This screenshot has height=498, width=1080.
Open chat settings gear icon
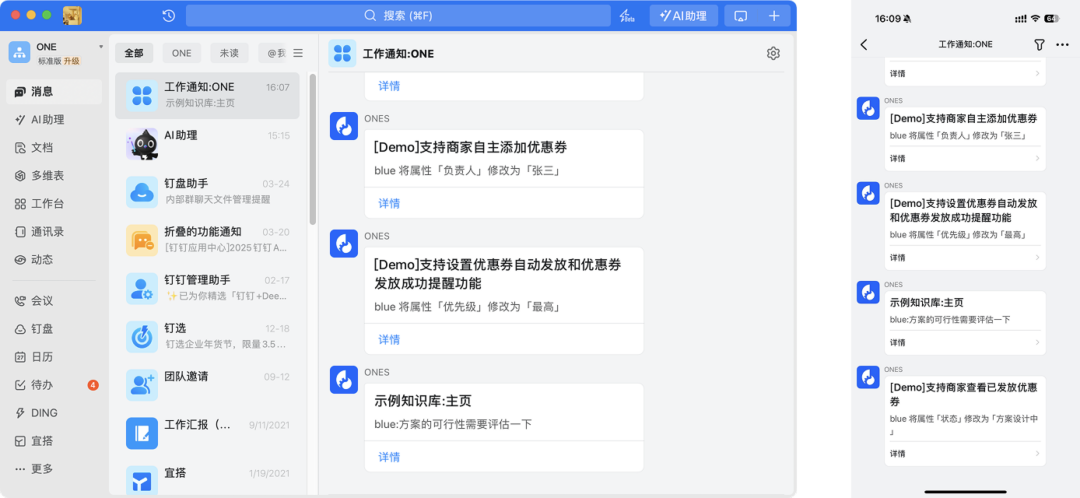point(773,53)
